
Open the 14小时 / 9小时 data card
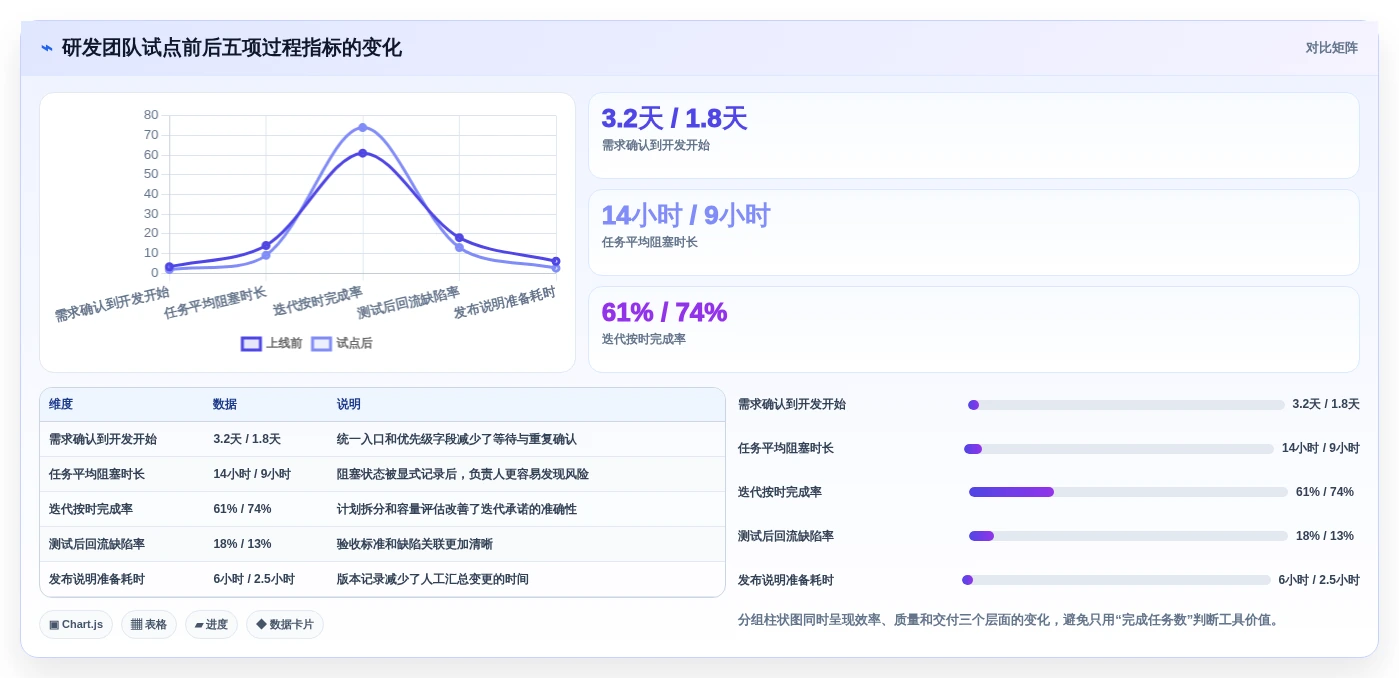pyautogui.click(x=974, y=233)
